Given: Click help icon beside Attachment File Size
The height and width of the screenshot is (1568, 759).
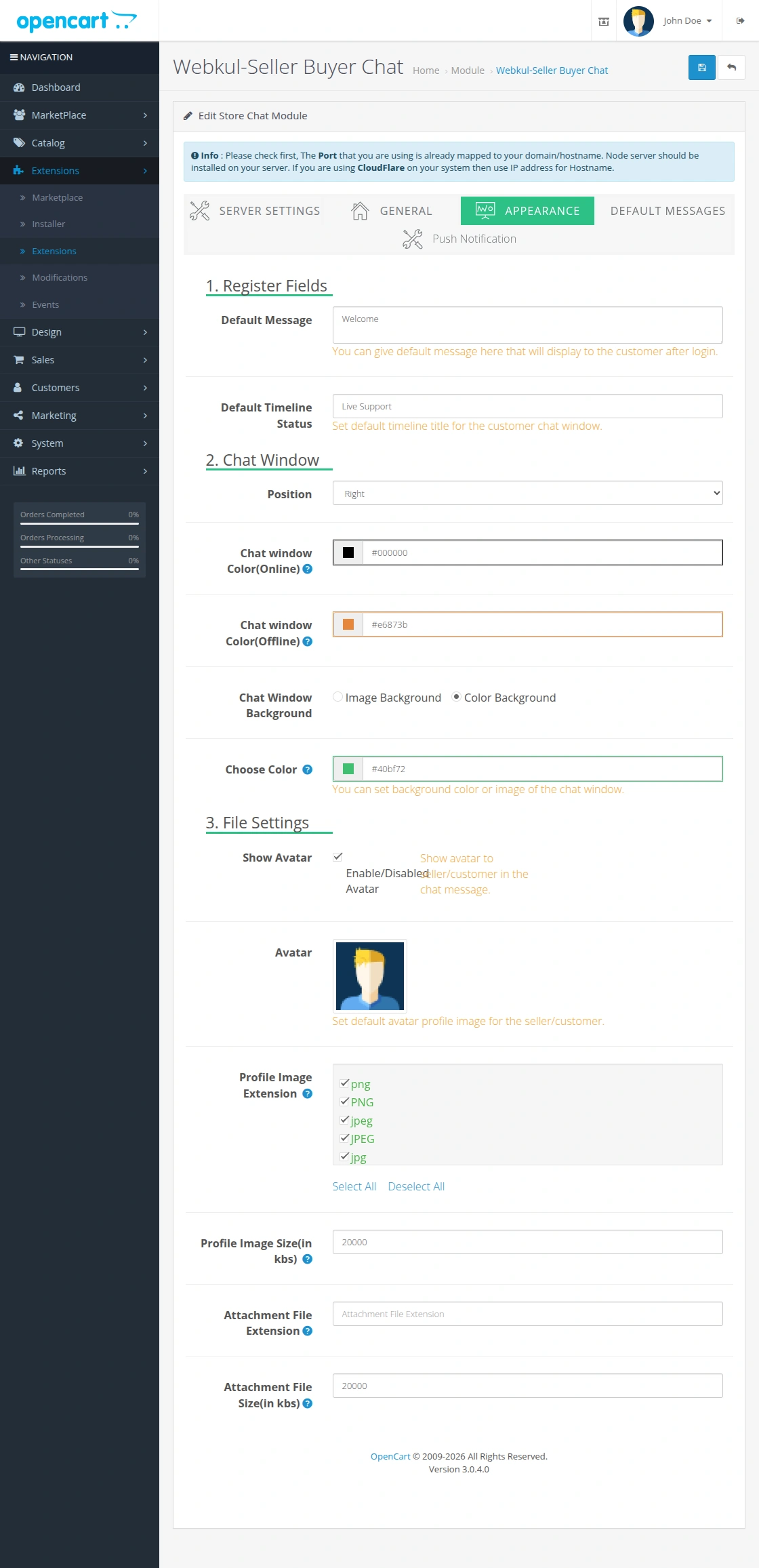Looking at the screenshot, I should (x=308, y=1403).
